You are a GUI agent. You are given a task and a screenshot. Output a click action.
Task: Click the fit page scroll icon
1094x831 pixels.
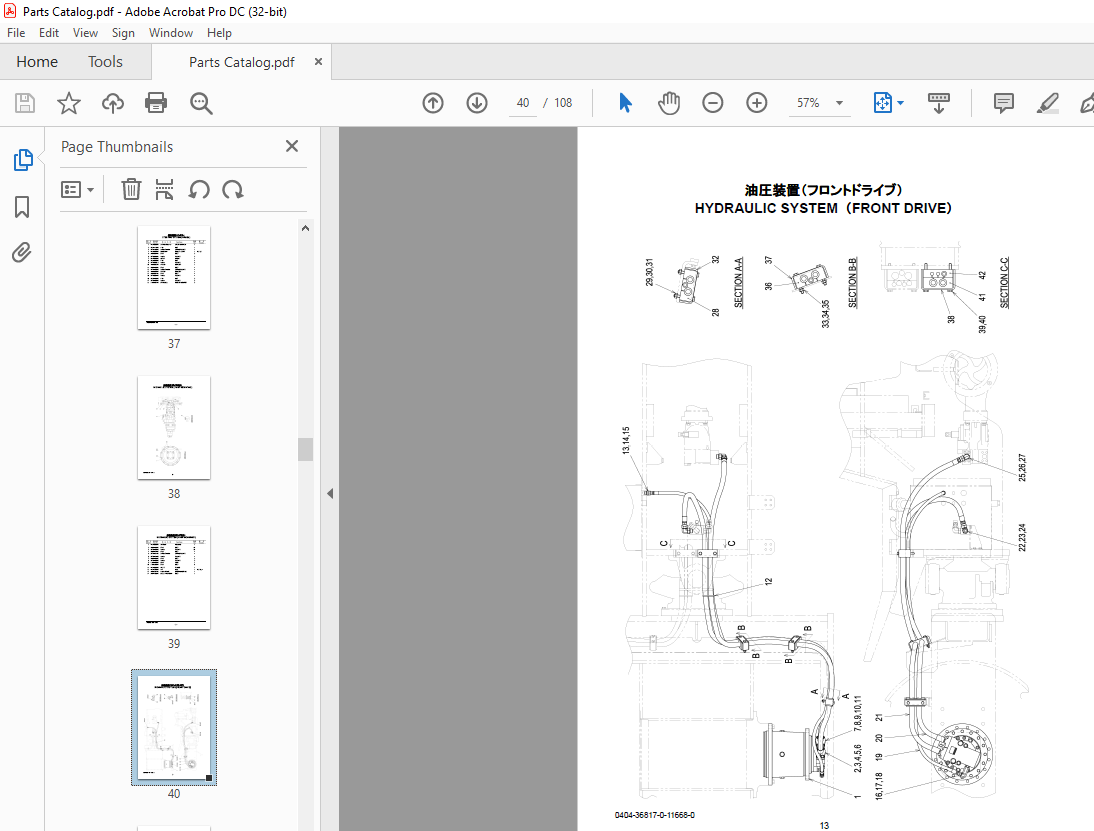click(x=883, y=103)
